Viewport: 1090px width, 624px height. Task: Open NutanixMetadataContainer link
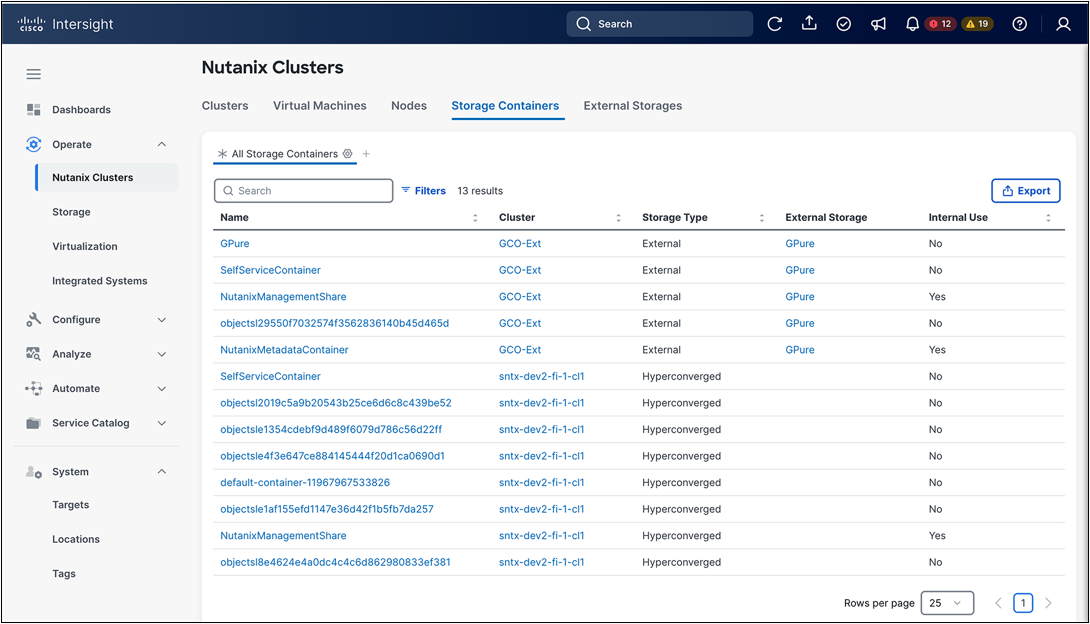pyautogui.click(x=284, y=350)
